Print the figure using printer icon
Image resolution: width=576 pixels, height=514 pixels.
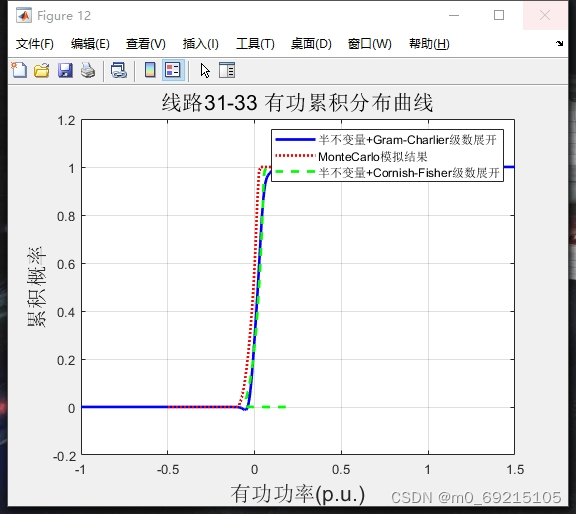[88, 70]
